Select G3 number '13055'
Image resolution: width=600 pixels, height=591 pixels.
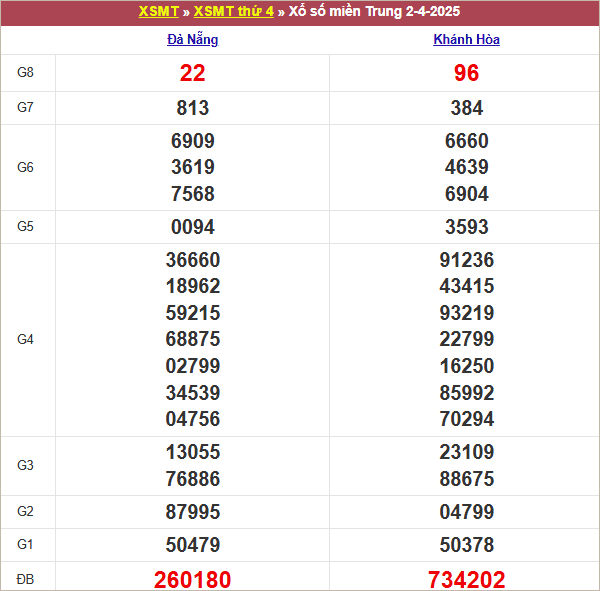tap(192, 452)
